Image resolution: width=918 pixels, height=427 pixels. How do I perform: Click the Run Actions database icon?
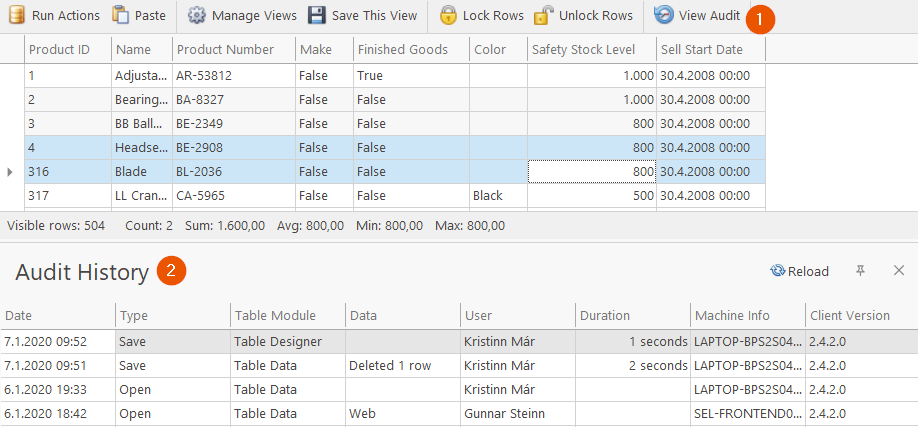click(x=16, y=15)
